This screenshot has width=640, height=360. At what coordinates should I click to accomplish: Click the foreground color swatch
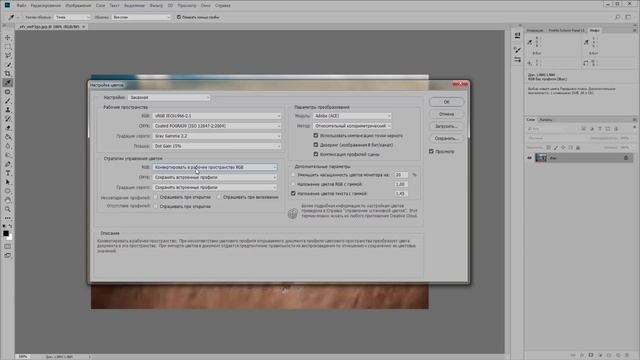pyautogui.click(x=6, y=233)
